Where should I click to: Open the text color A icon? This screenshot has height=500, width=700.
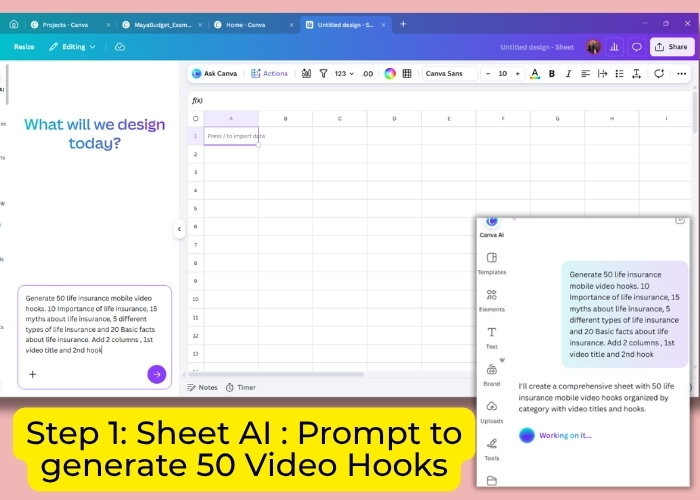tap(534, 74)
